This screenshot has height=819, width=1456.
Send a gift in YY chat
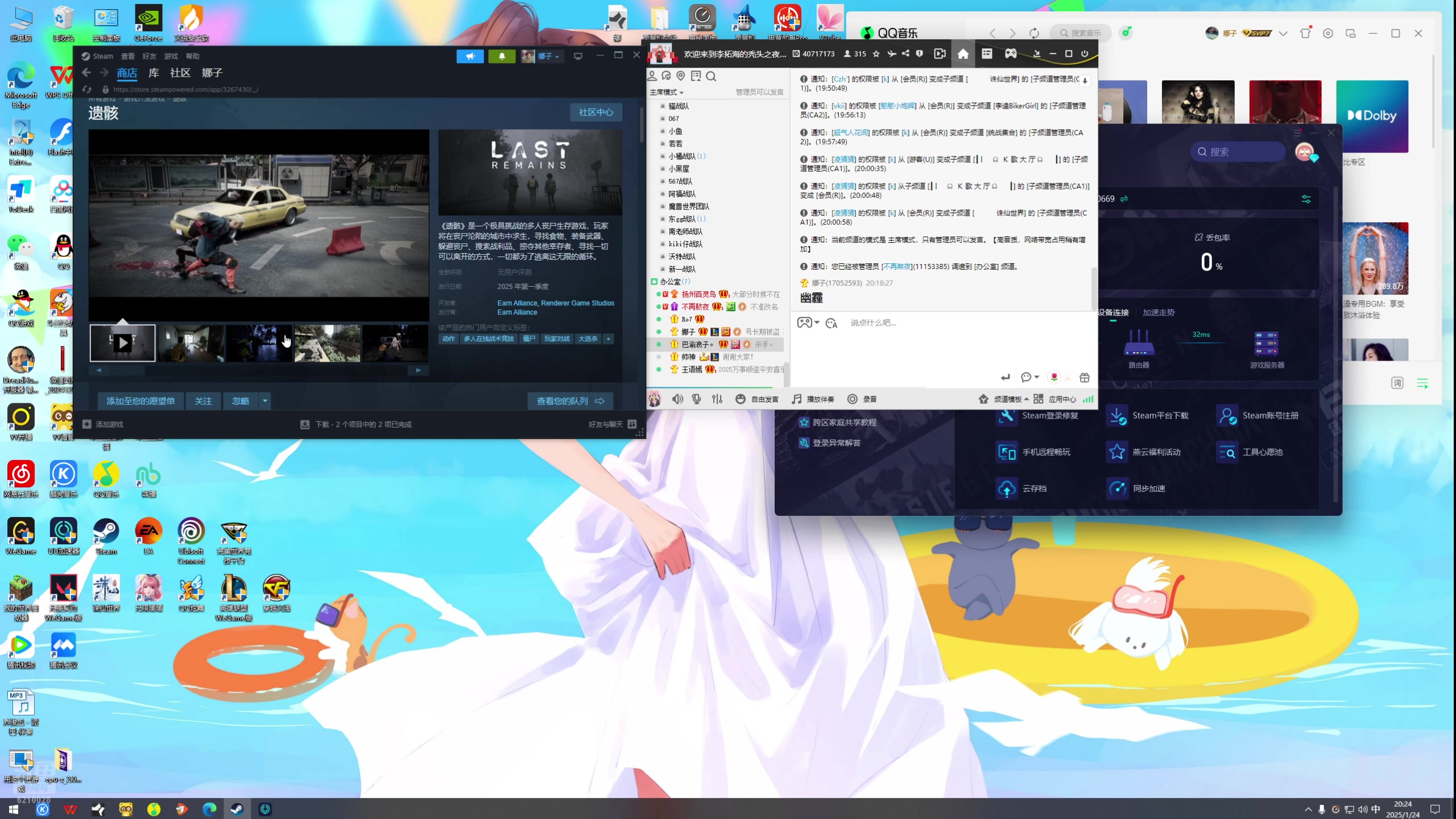(x=1085, y=378)
